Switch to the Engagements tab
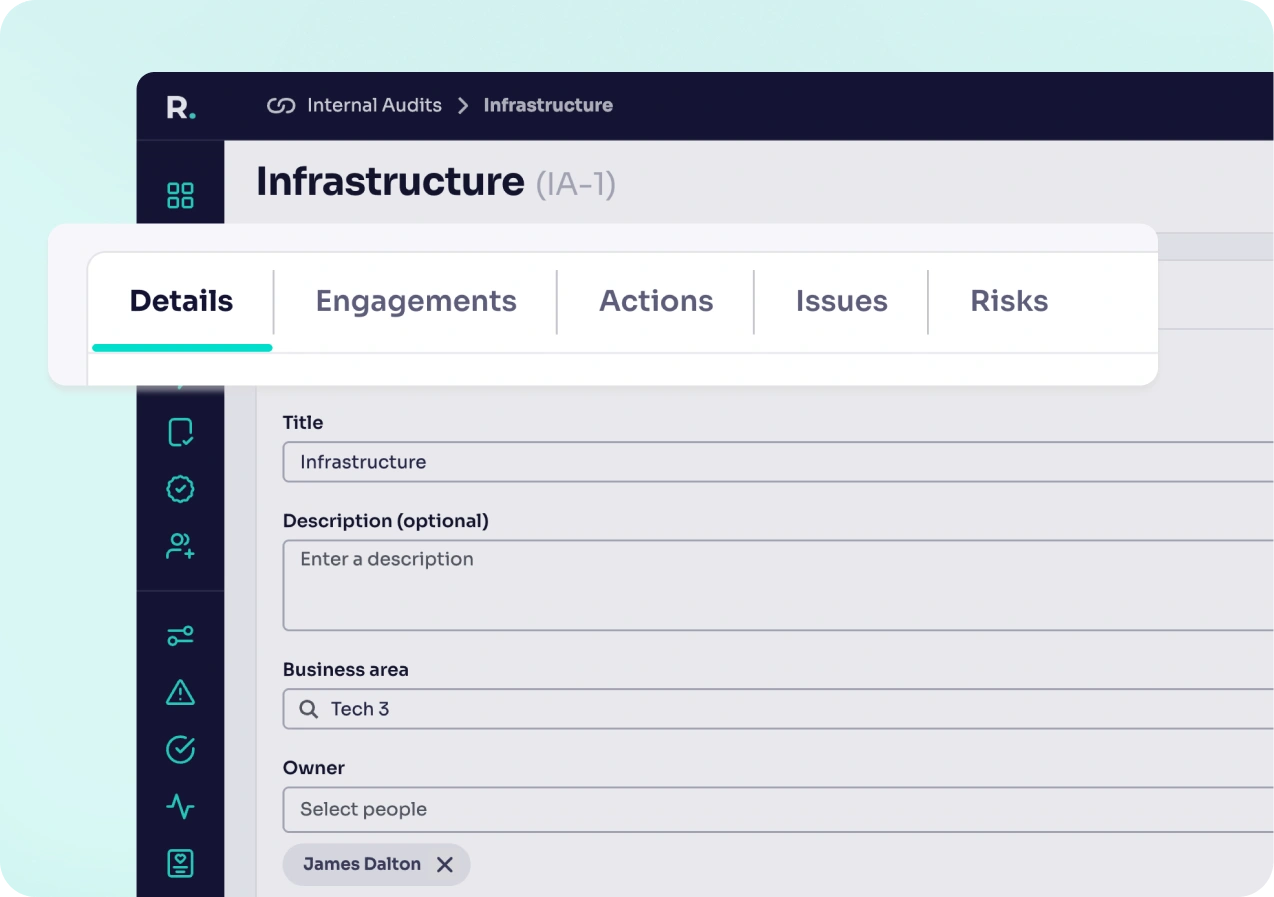Screen dimensions: 1274x897 coord(416,301)
